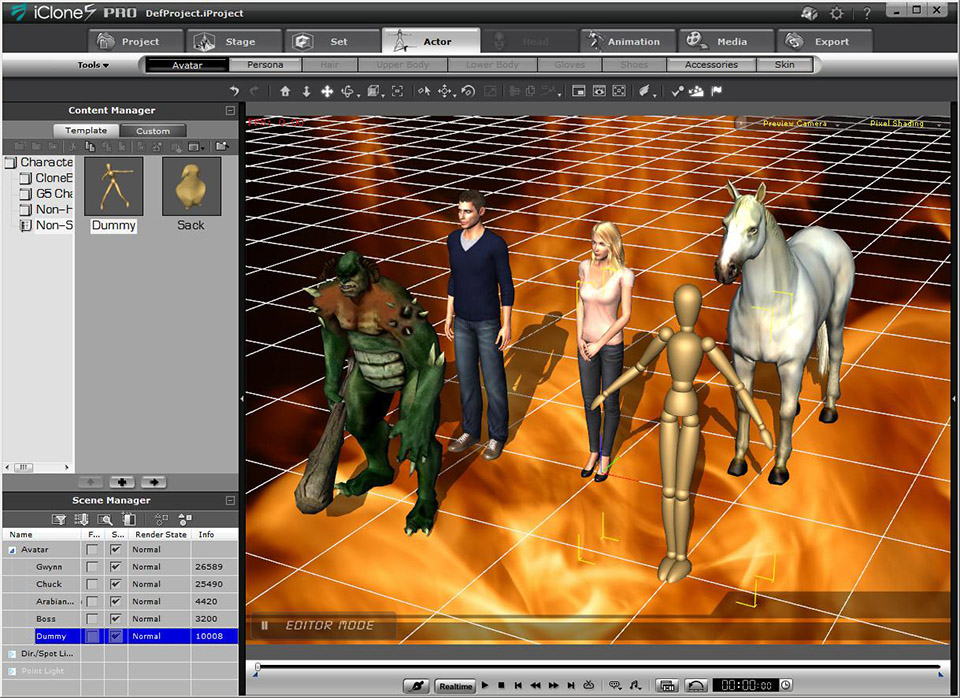Viewport: 960px width, 698px height.
Task: Click the copy icon in Content Manager toolbar
Action: (x=90, y=147)
